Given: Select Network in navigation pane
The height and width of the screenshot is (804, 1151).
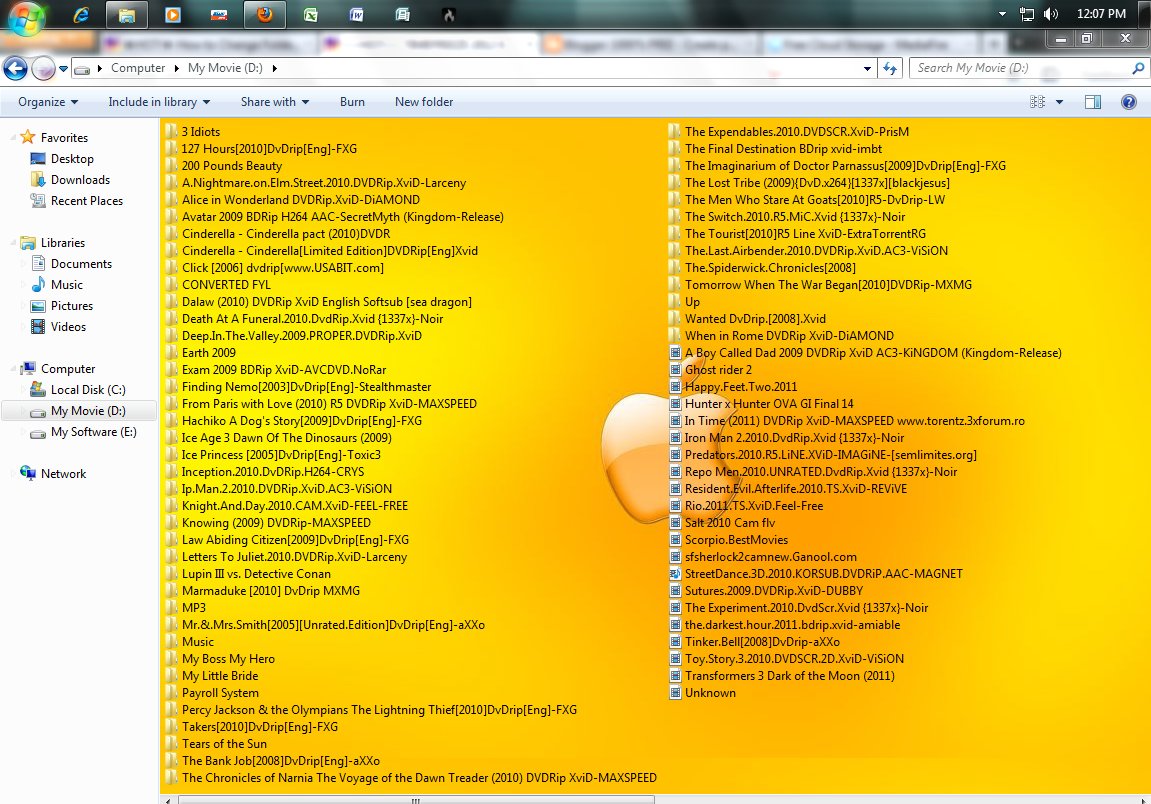Looking at the screenshot, I should 63,474.
